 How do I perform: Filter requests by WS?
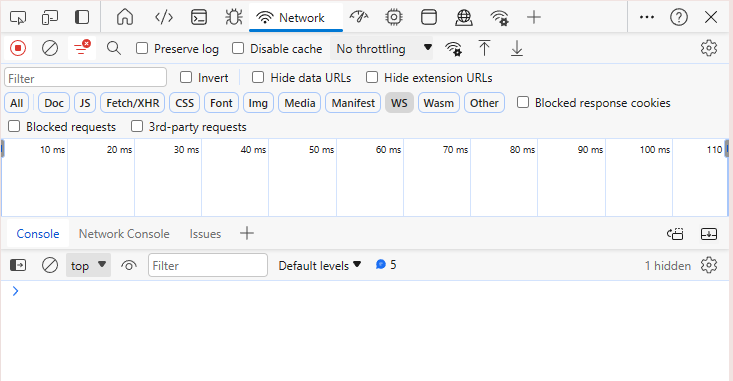click(399, 103)
